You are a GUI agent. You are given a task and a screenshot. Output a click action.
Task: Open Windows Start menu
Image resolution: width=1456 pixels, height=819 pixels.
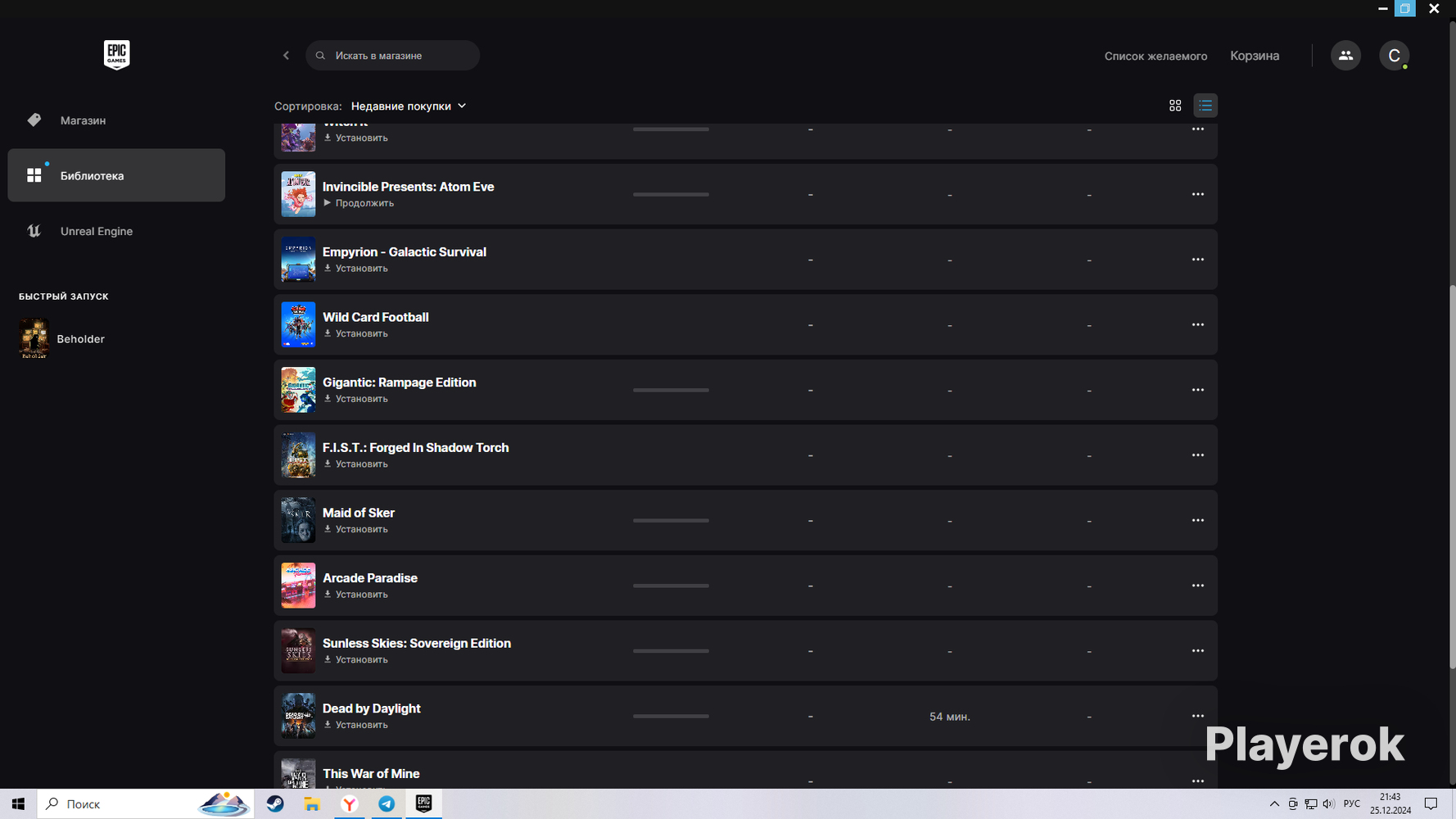18,804
